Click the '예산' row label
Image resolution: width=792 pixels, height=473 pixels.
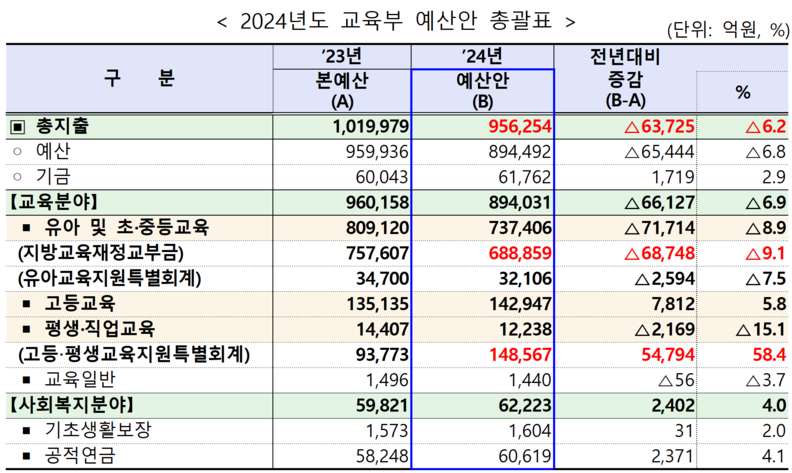53,151
